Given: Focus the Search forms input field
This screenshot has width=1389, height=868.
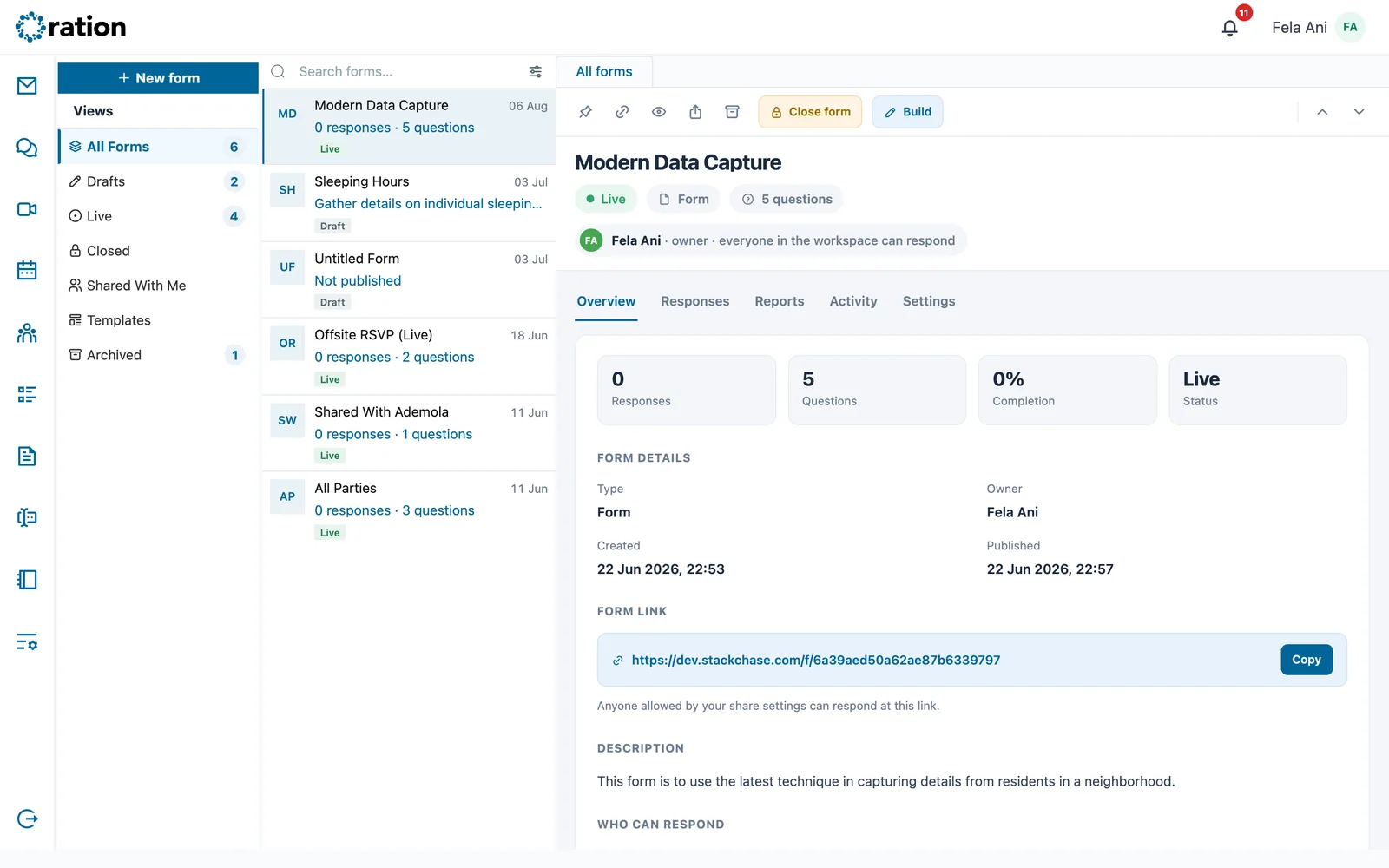Looking at the screenshot, I should (x=408, y=71).
